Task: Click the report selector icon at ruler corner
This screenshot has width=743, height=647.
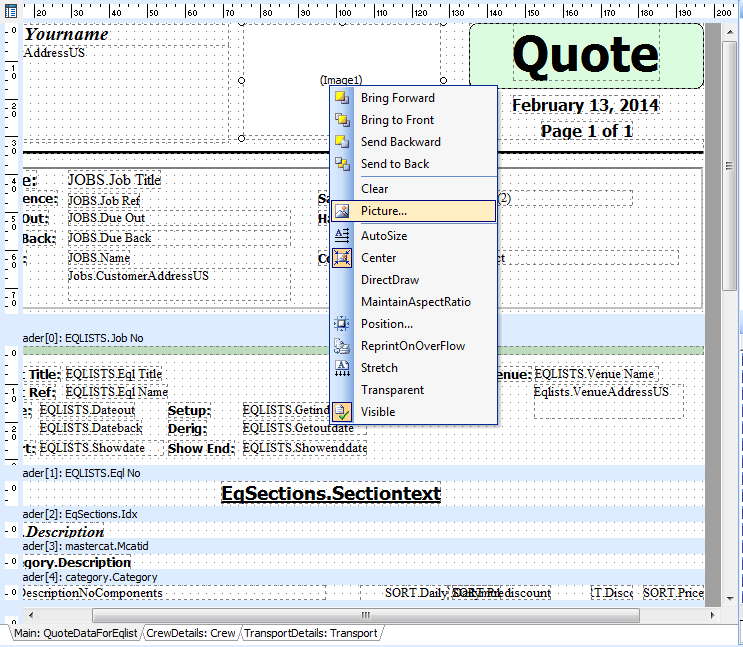Action: pyautogui.click(x=10, y=10)
